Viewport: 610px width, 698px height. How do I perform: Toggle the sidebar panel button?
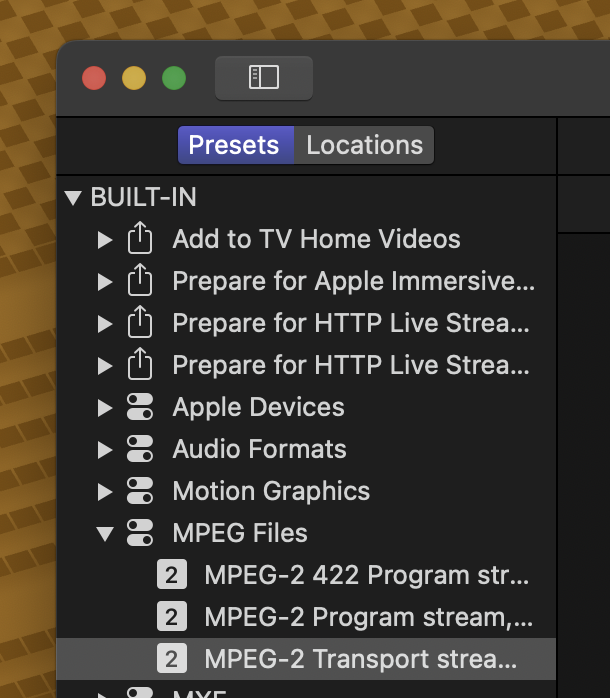pos(264,78)
